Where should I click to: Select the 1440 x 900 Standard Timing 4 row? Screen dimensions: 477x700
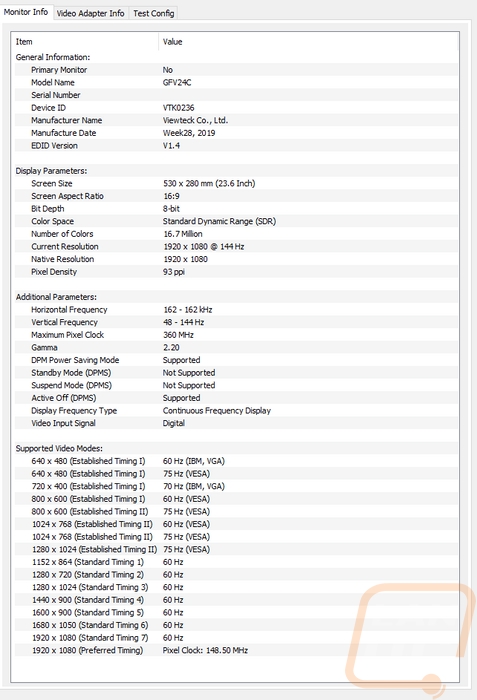click(x=236, y=600)
